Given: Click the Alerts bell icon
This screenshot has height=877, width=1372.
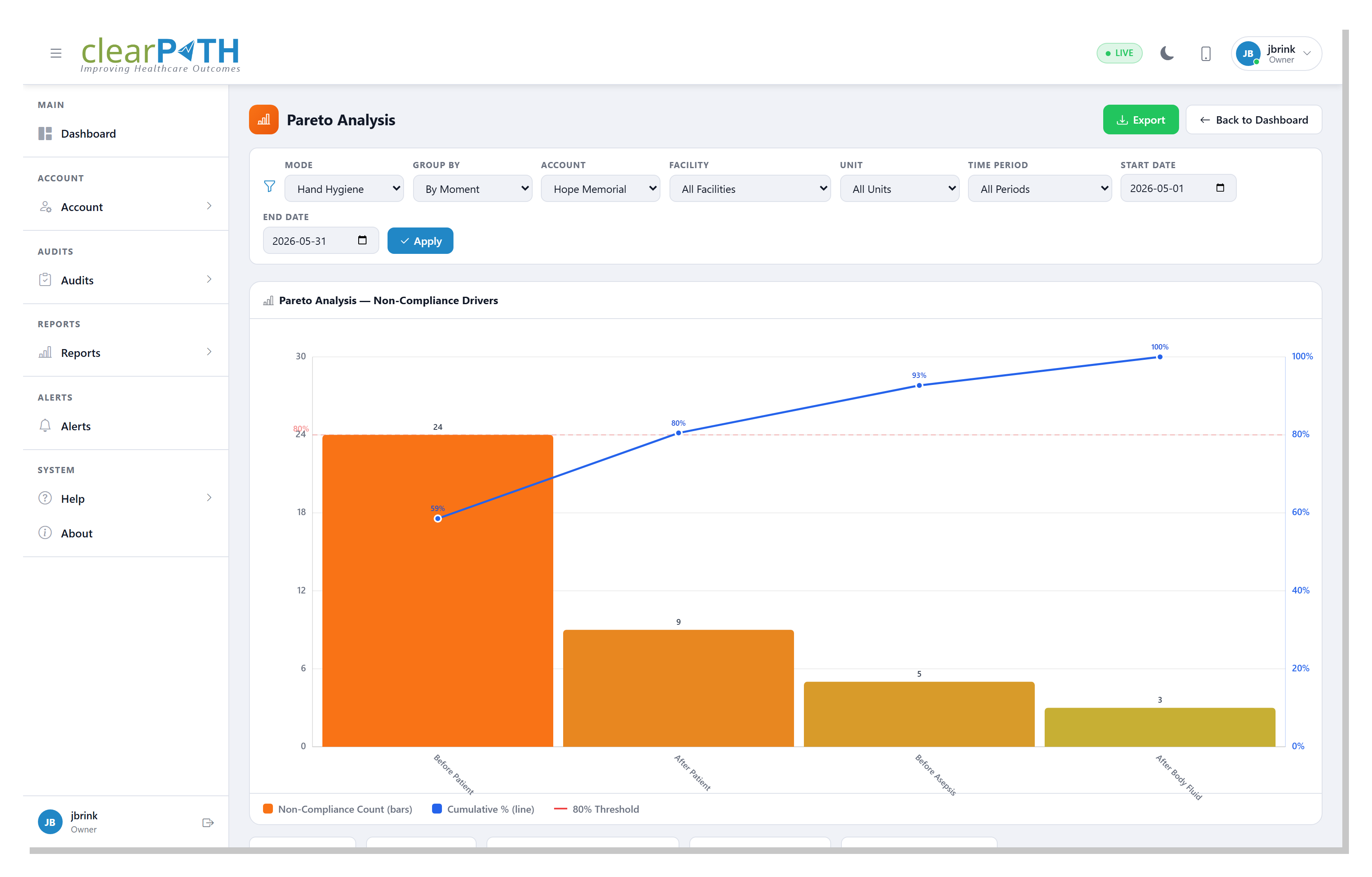Looking at the screenshot, I should tap(45, 426).
